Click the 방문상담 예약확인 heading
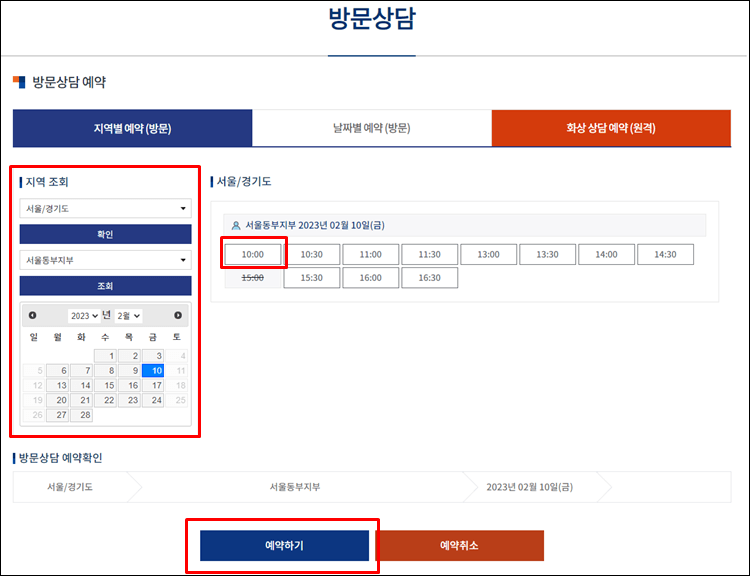750x576 pixels. (x=61, y=458)
